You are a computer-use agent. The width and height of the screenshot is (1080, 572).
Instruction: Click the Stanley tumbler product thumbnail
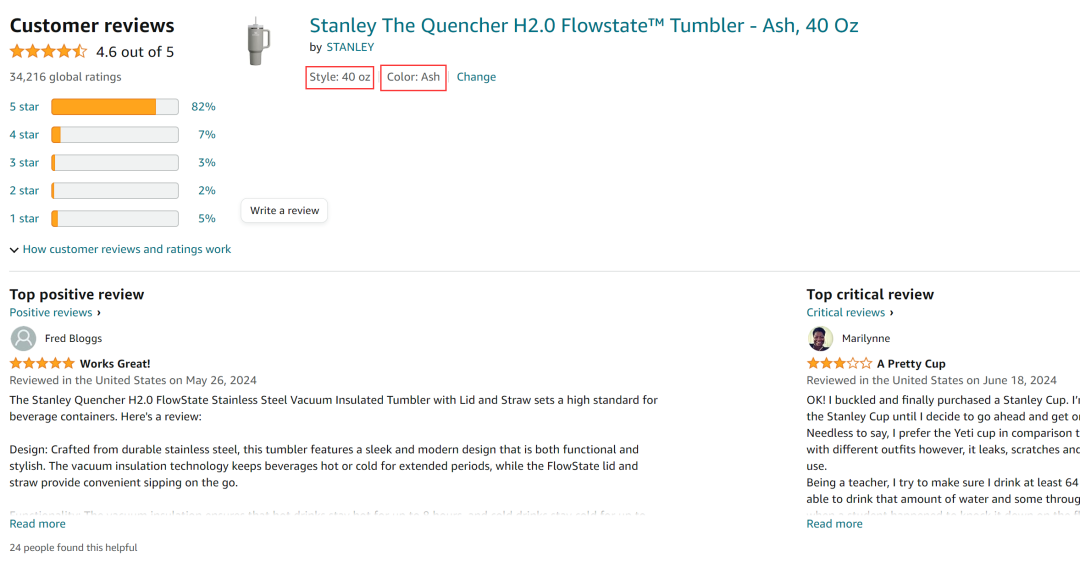coord(258,43)
